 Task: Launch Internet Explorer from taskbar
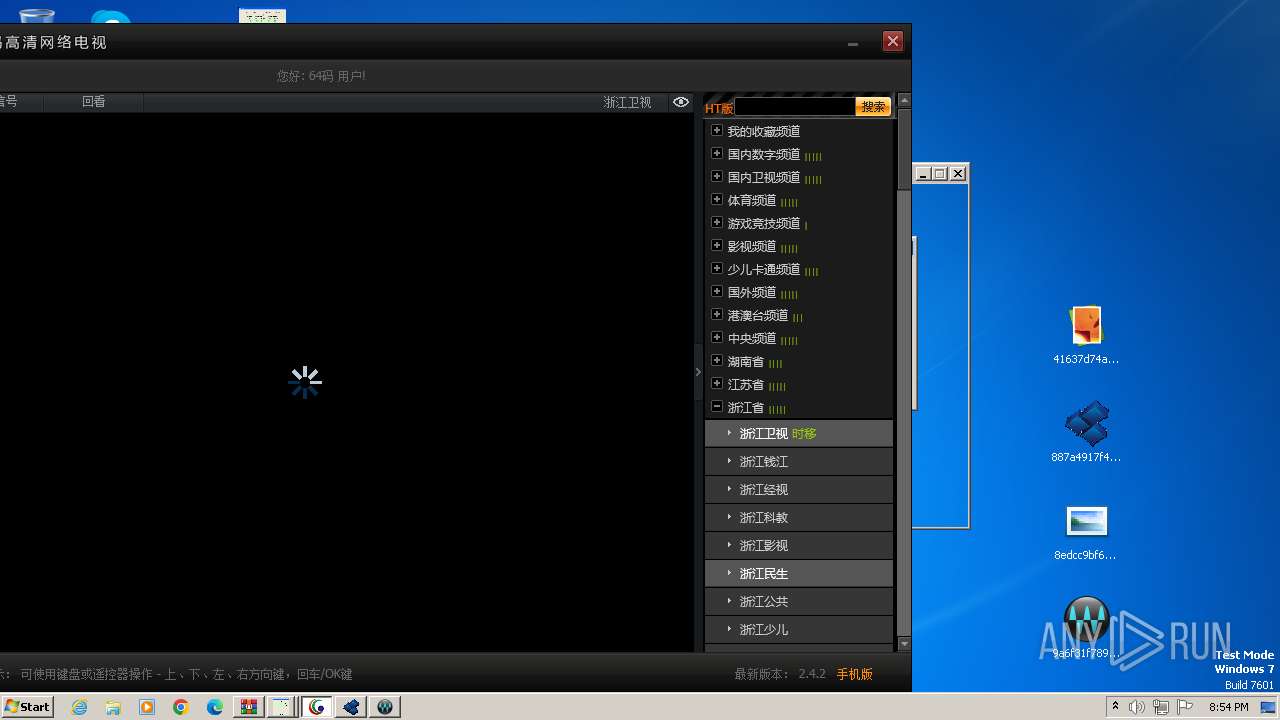click(79, 707)
